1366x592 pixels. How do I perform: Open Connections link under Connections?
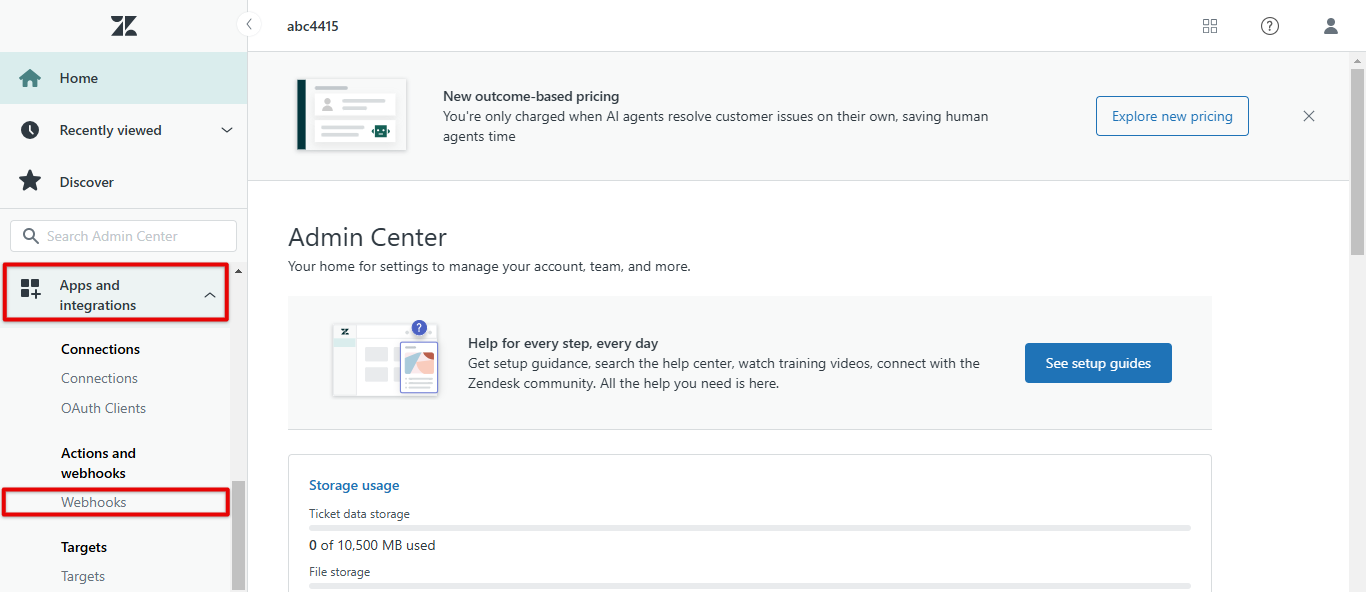click(99, 378)
